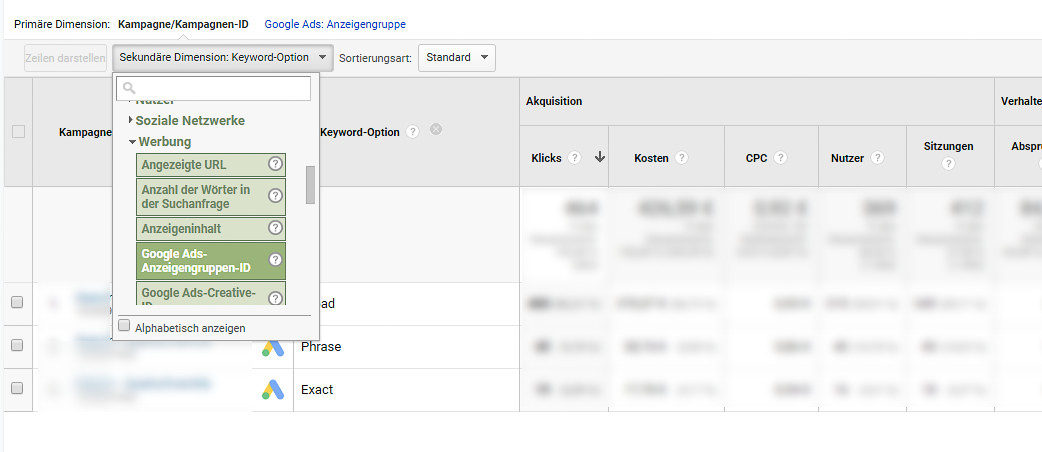Remove Keyword-Option dimension with X icon
The image size is (1042, 452).
(437, 131)
